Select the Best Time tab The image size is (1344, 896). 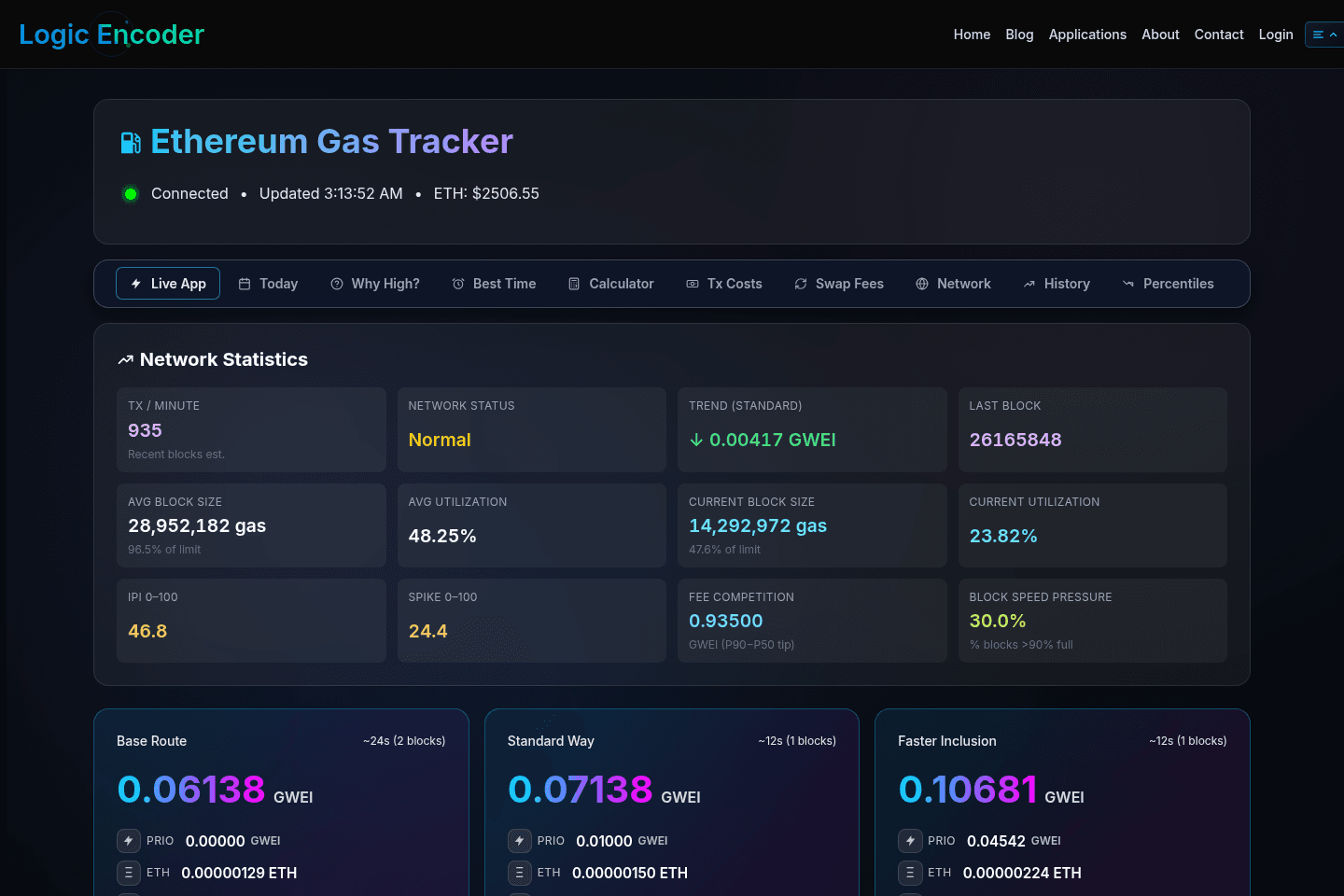pyautogui.click(x=494, y=284)
